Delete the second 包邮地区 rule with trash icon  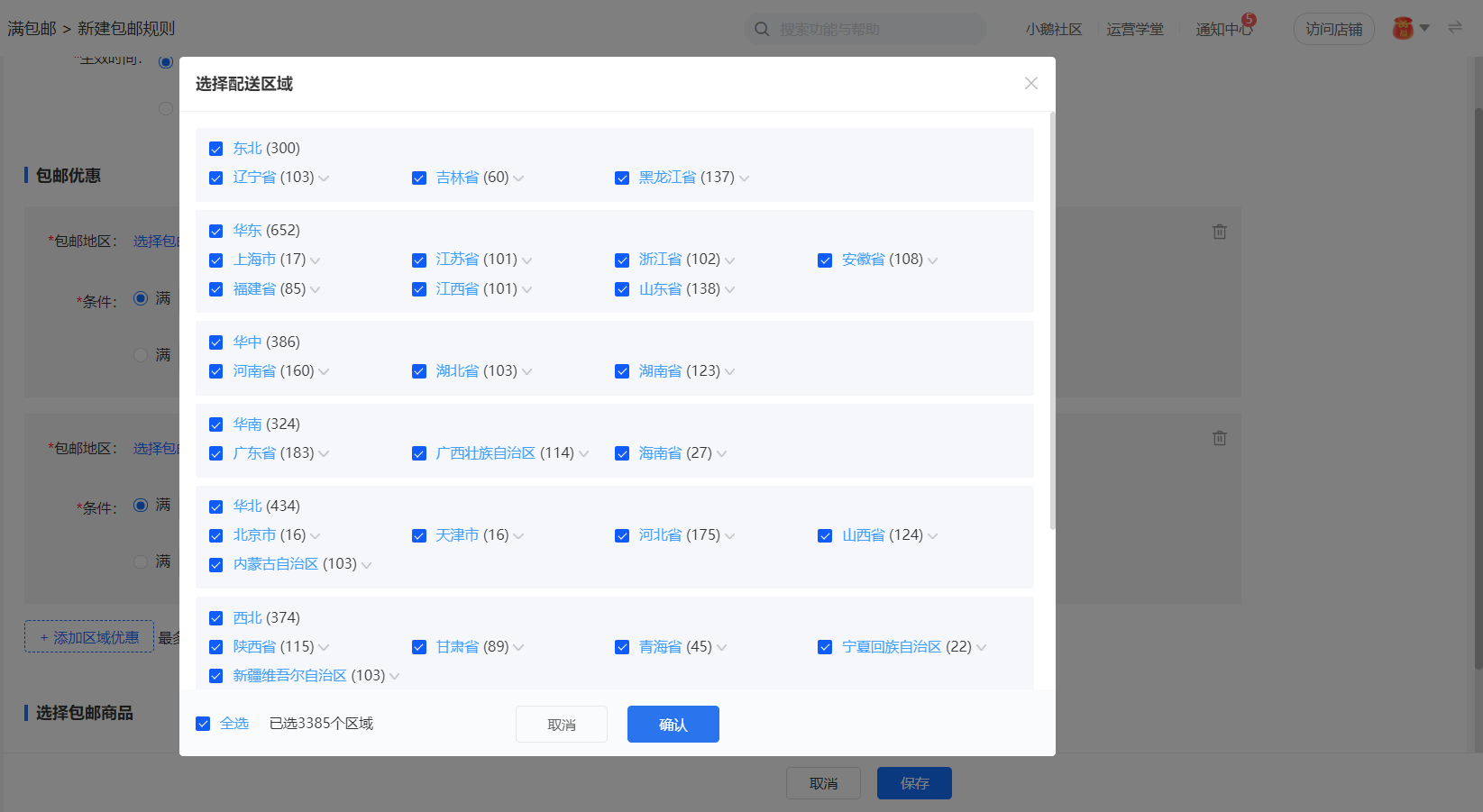[x=1220, y=438]
